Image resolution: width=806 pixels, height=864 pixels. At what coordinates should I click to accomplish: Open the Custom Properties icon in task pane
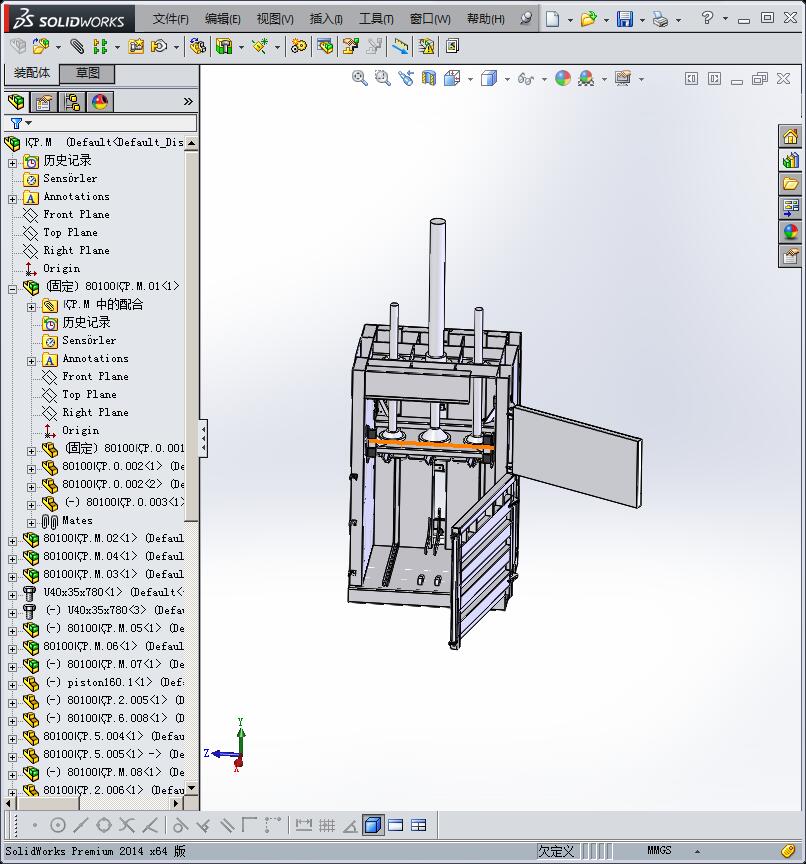pyautogui.click(x=790, y=256)
